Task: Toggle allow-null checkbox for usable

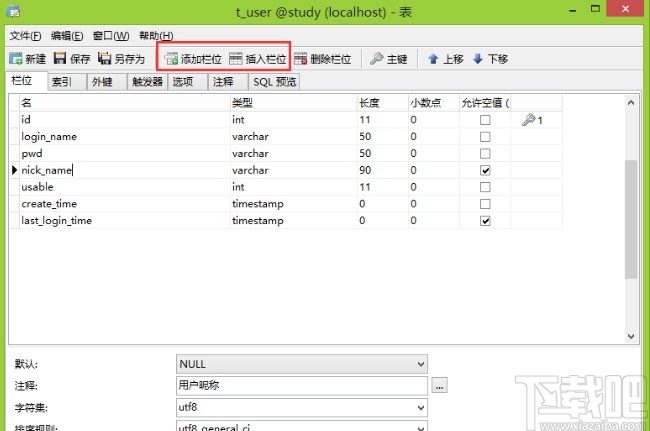Action: 485,187
